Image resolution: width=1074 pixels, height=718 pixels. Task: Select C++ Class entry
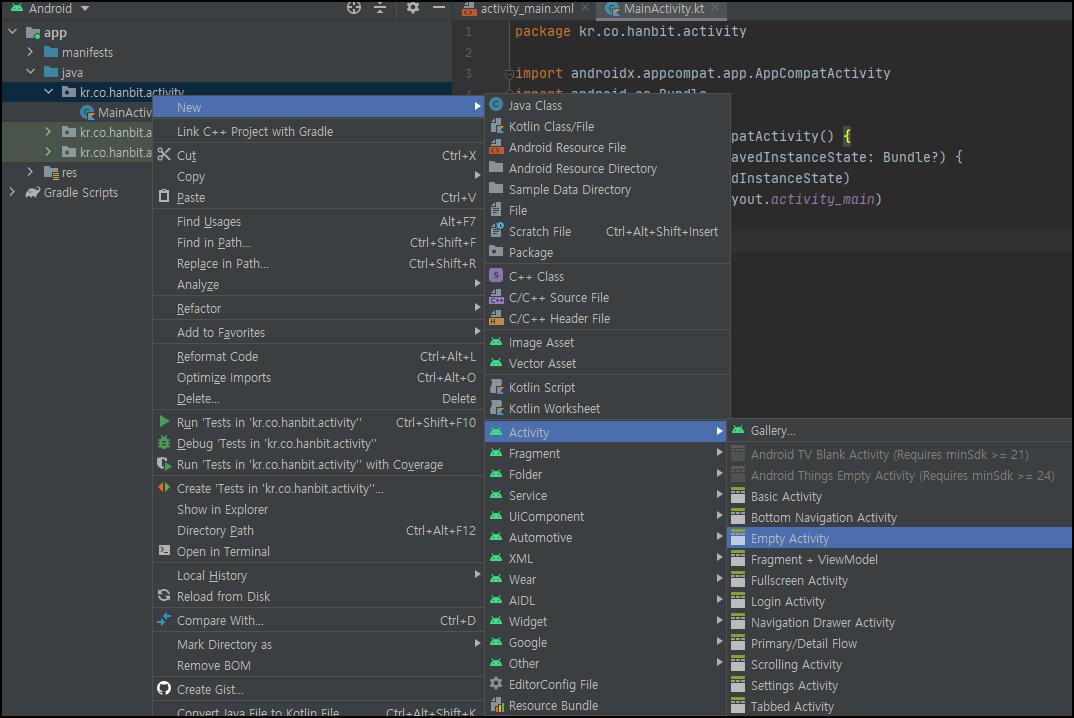pos(607,277)
